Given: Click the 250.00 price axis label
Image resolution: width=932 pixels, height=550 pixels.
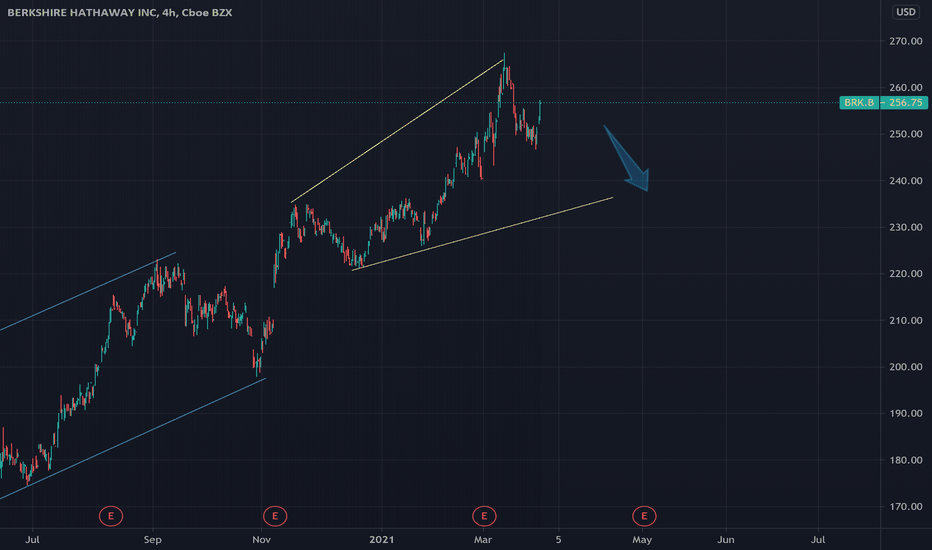Looking at the screenshot, I should point(905,134).
